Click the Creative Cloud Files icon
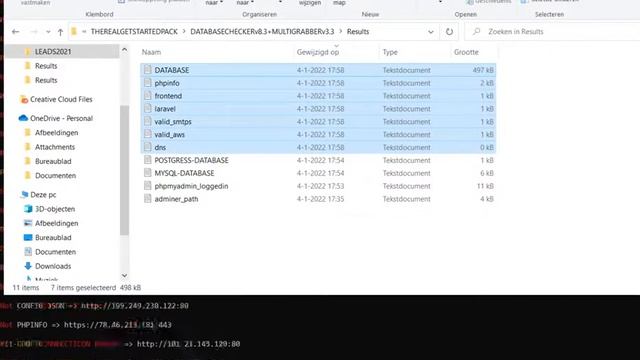The height and width of the screenshot is (360, 640). [24, 99]
